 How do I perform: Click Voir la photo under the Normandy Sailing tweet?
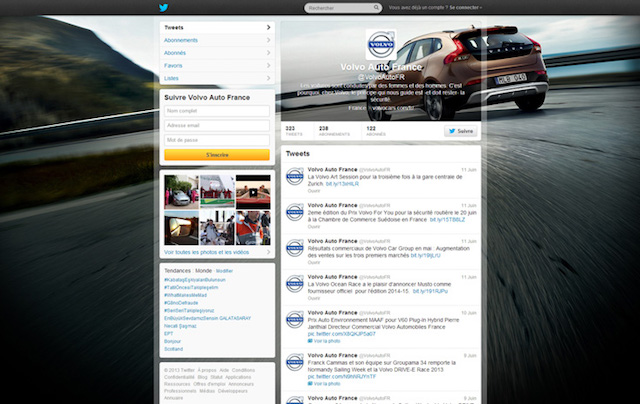click(324, 384)
